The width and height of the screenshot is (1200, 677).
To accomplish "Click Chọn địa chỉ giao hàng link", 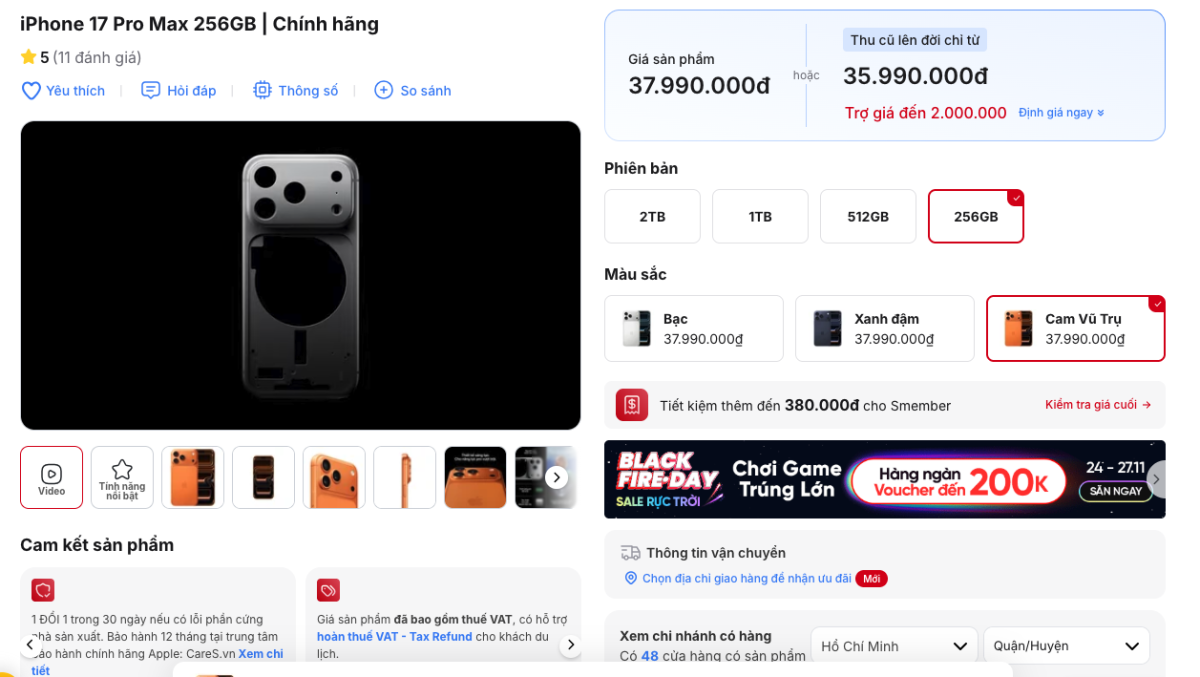I will pyautogui.click(x=746, y=578).
